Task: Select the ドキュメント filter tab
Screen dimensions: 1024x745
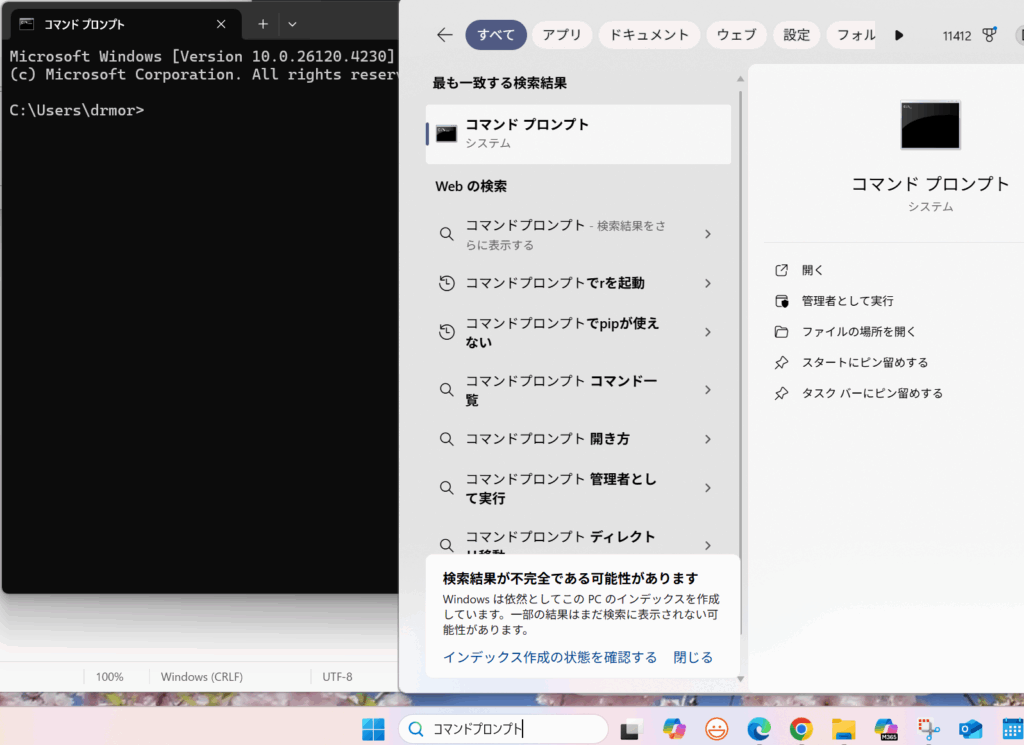Action: click(x=648, y=35)
